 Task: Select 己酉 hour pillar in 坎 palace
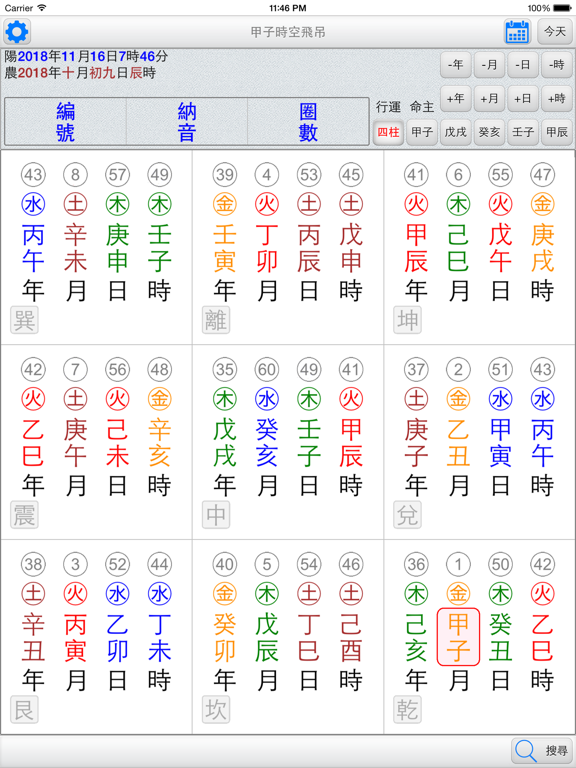pos(351,639)
